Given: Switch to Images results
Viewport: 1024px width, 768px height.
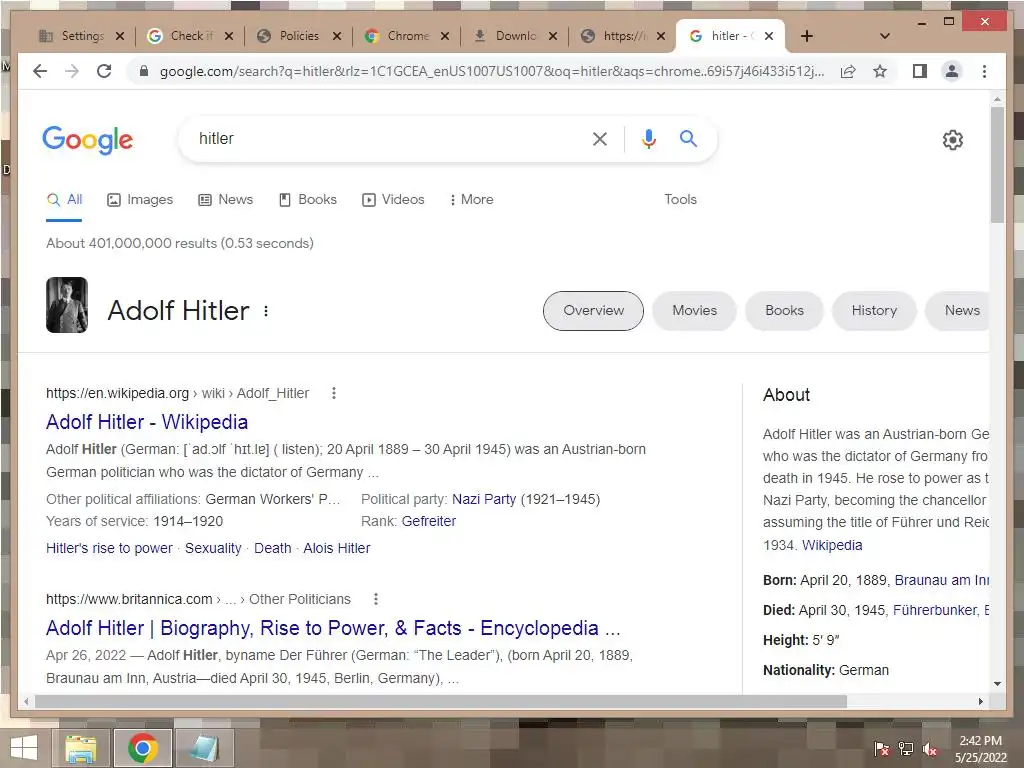Looking at the screenshot, I should click(x=140, y=200).
